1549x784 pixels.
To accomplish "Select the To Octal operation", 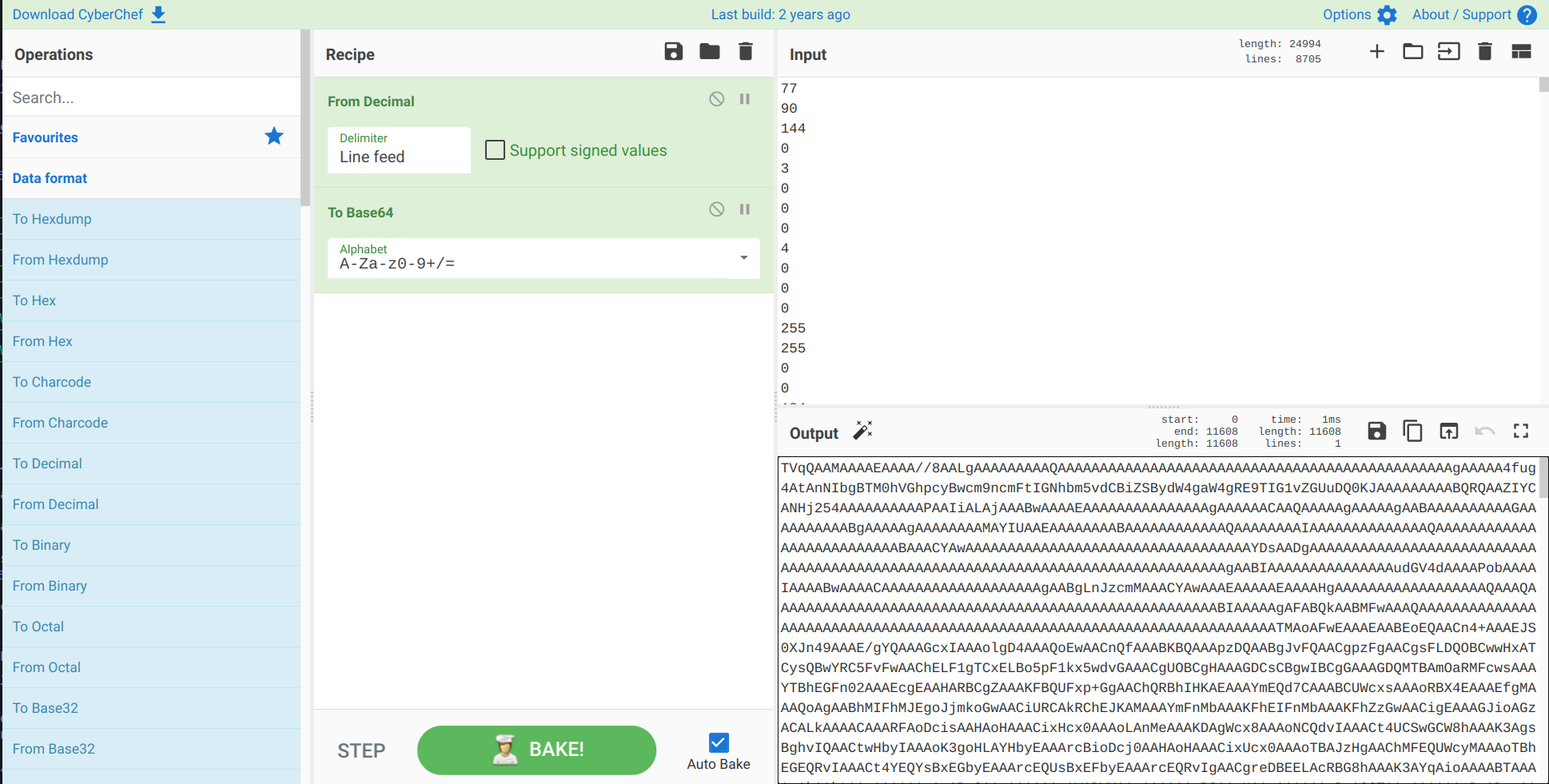I will click(152, 627).
